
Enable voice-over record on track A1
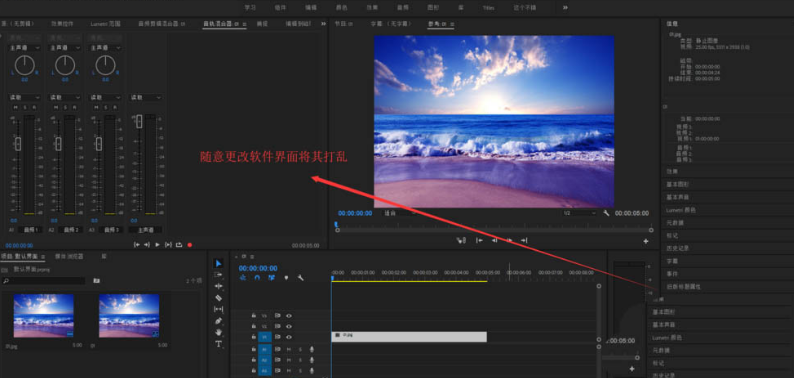[312, 349]
